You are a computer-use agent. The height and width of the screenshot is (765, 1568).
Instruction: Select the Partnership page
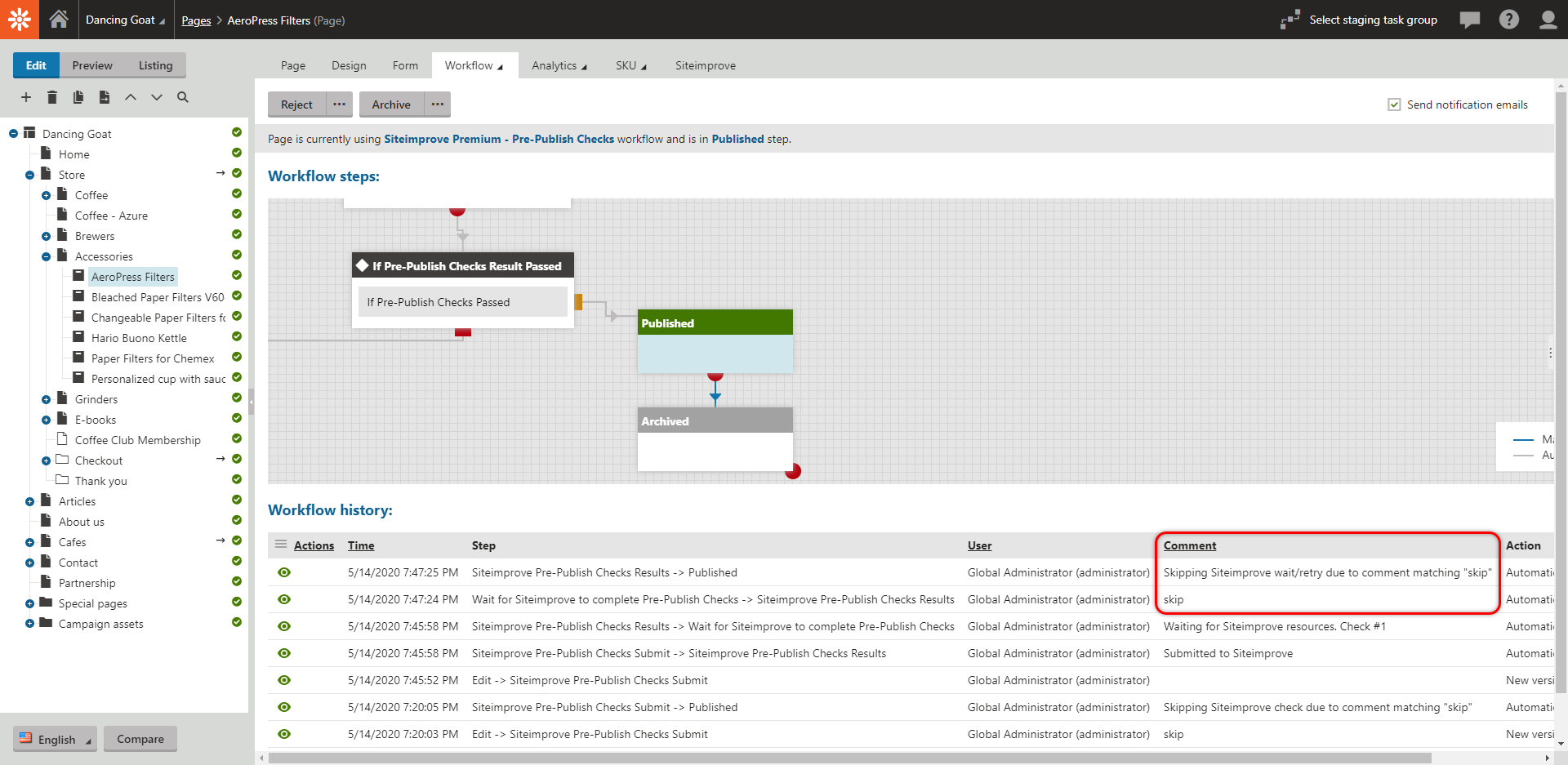87,583
